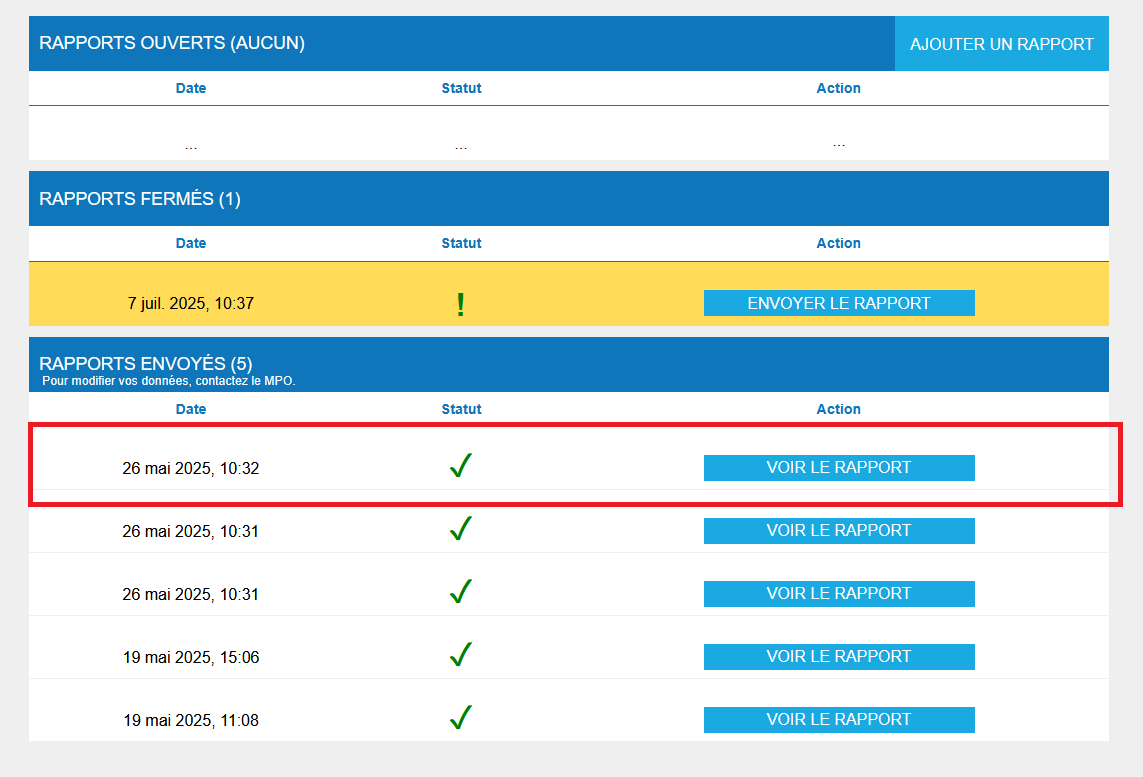This screenshot has height=777, width=1143.
Task: Click the green checkmark for the highlighted report
Action: pos(460,465)
